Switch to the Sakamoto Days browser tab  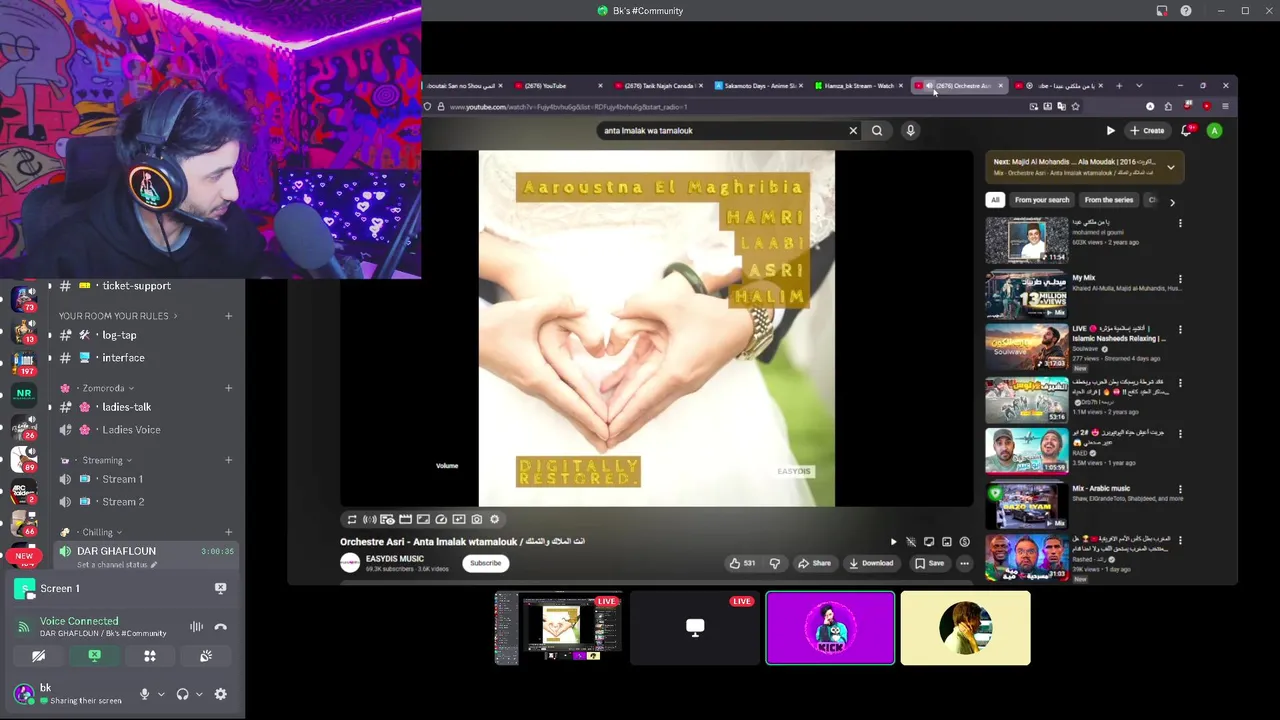point(760,86)
